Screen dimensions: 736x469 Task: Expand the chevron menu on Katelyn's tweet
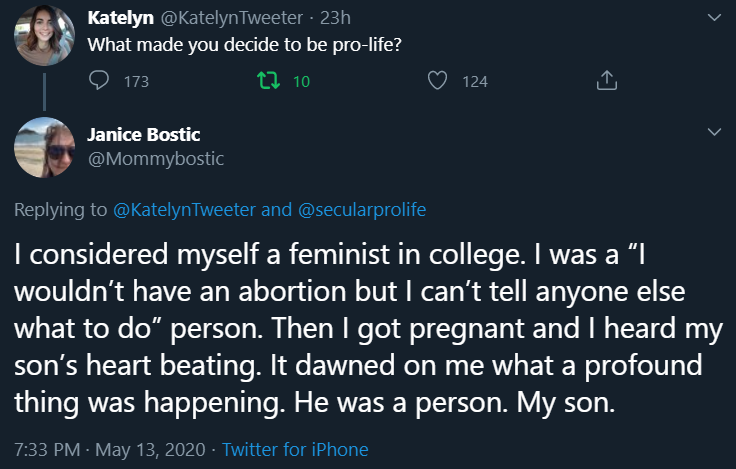pos(714,19)
